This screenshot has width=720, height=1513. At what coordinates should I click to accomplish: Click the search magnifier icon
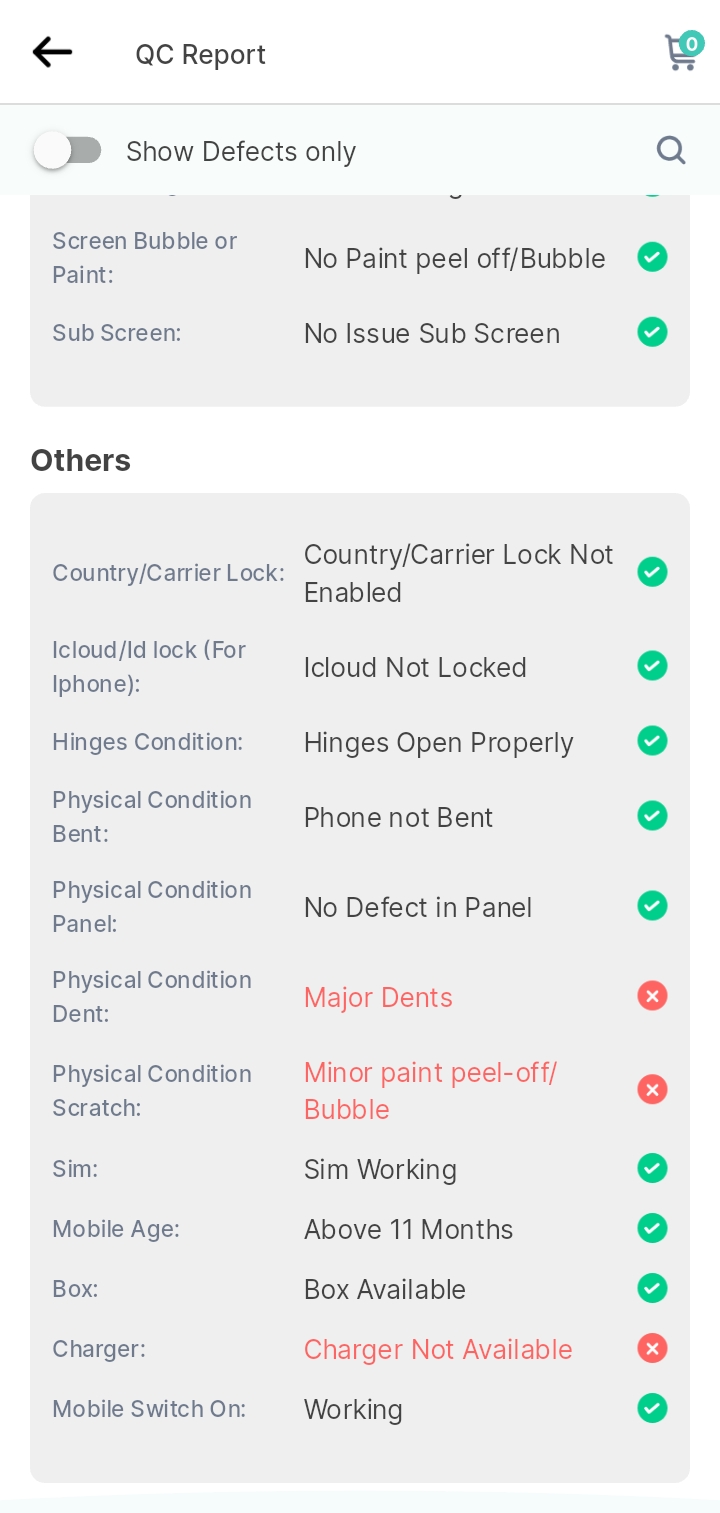coord(670,151)
